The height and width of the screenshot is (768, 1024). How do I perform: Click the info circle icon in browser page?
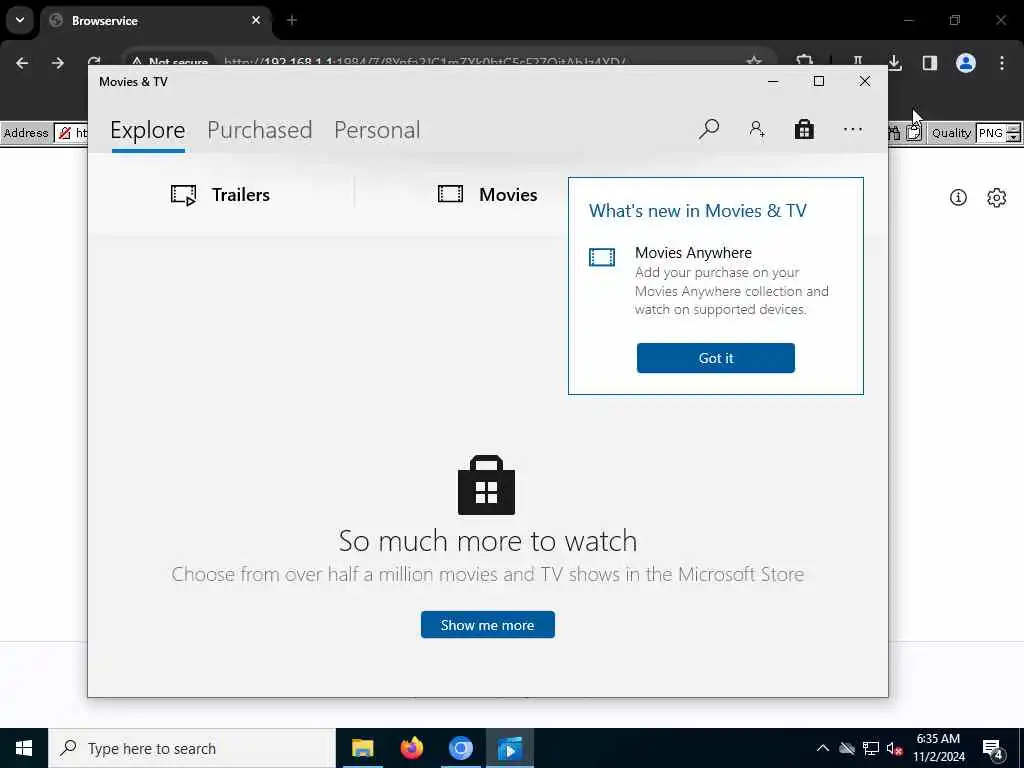tap(958, 197)
